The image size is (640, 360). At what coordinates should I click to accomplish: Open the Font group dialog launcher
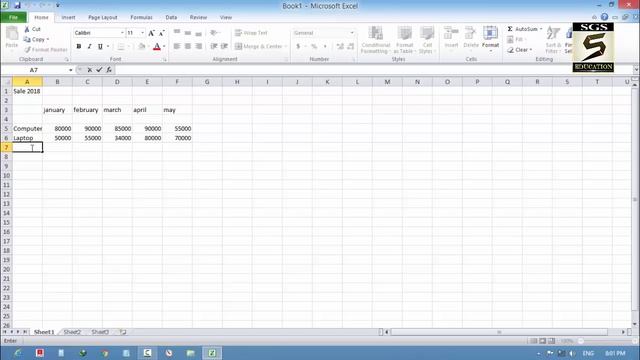(165, 60)
